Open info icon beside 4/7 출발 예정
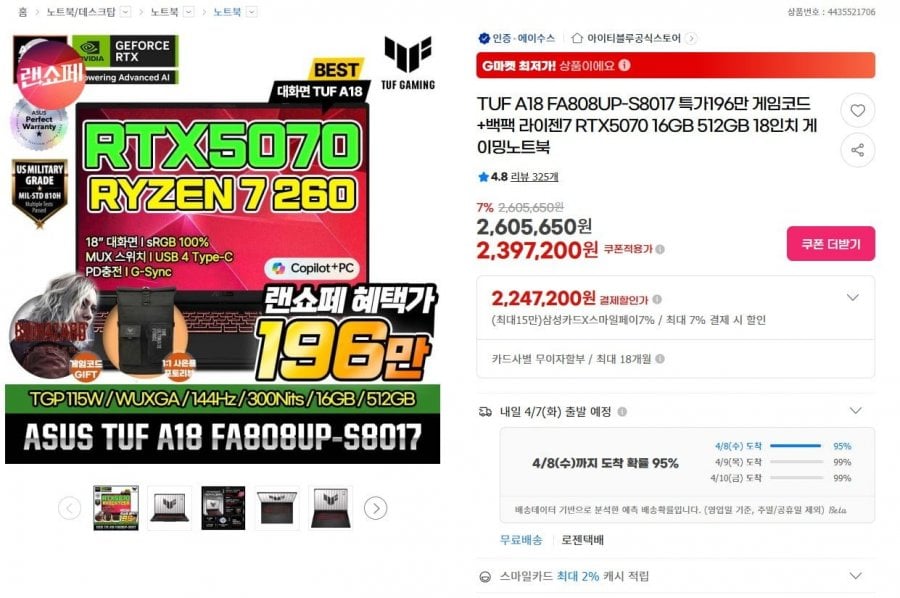Viewport: 900px width, 598px height. tap(622, 411)
